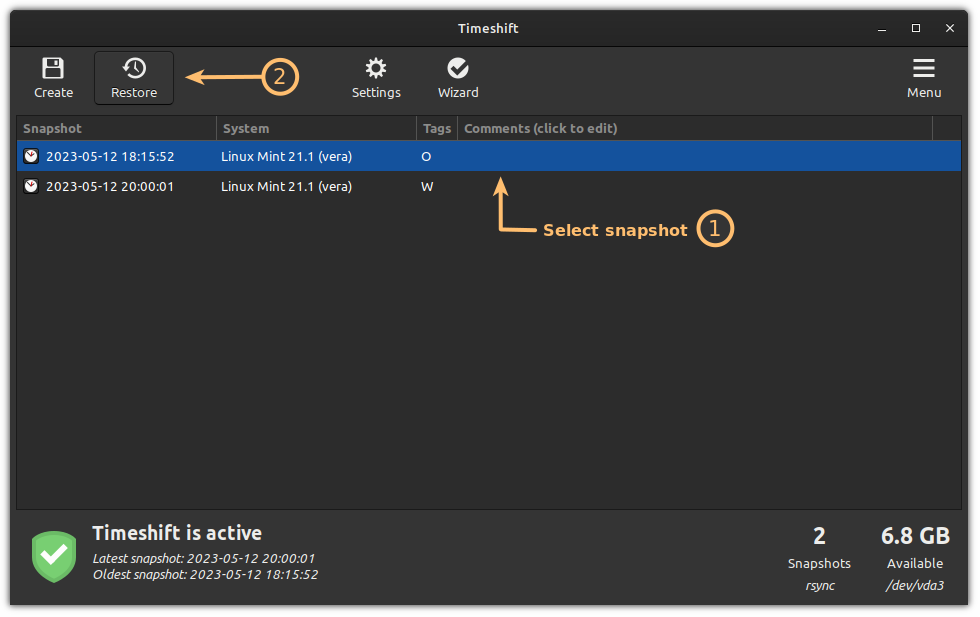The image size is (980, 617).
Task: Click the Tags column header
Action: (x=437, y=128)
